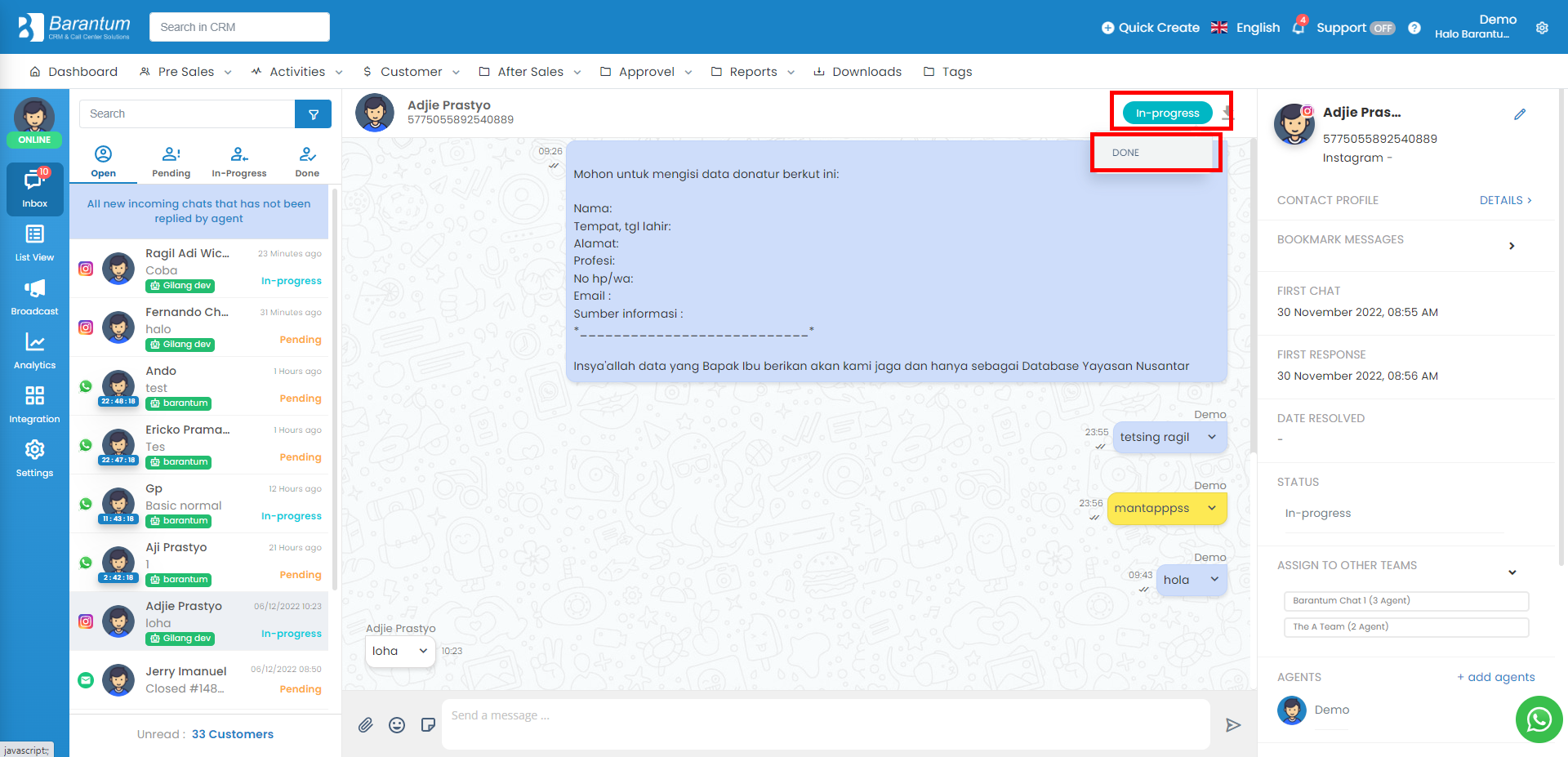This screenshot has height=757, width=1568.
Task: Toggle the Support OFF switch
Action: pos(1382,28)
